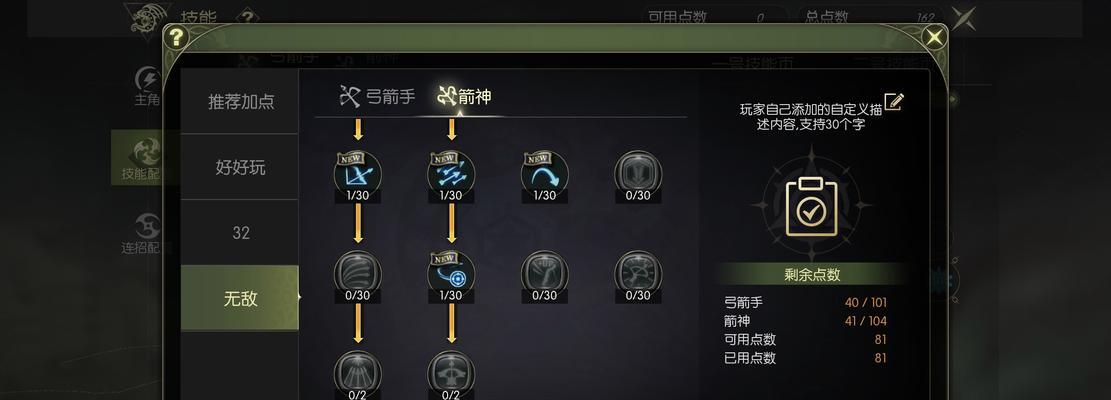Select the curved arrow skill icon 1/30
Image resolution: width=1111 pixels, height=400 pixels.
[545, 174]
